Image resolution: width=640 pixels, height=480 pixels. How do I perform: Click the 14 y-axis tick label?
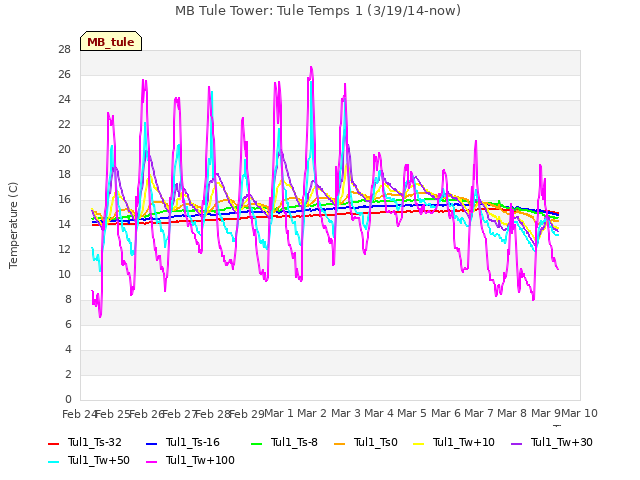[x=64, y=224]
